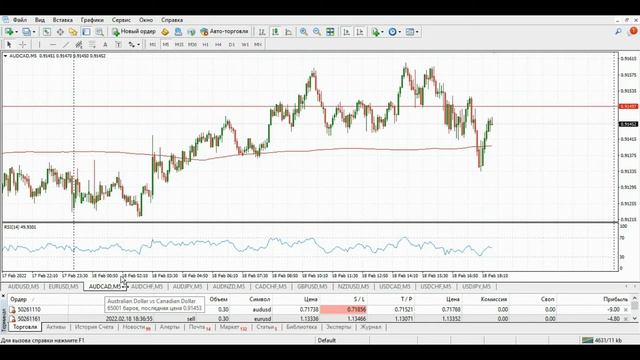Switch to the EURUSD,M5 chart tab

click(63, 287)
